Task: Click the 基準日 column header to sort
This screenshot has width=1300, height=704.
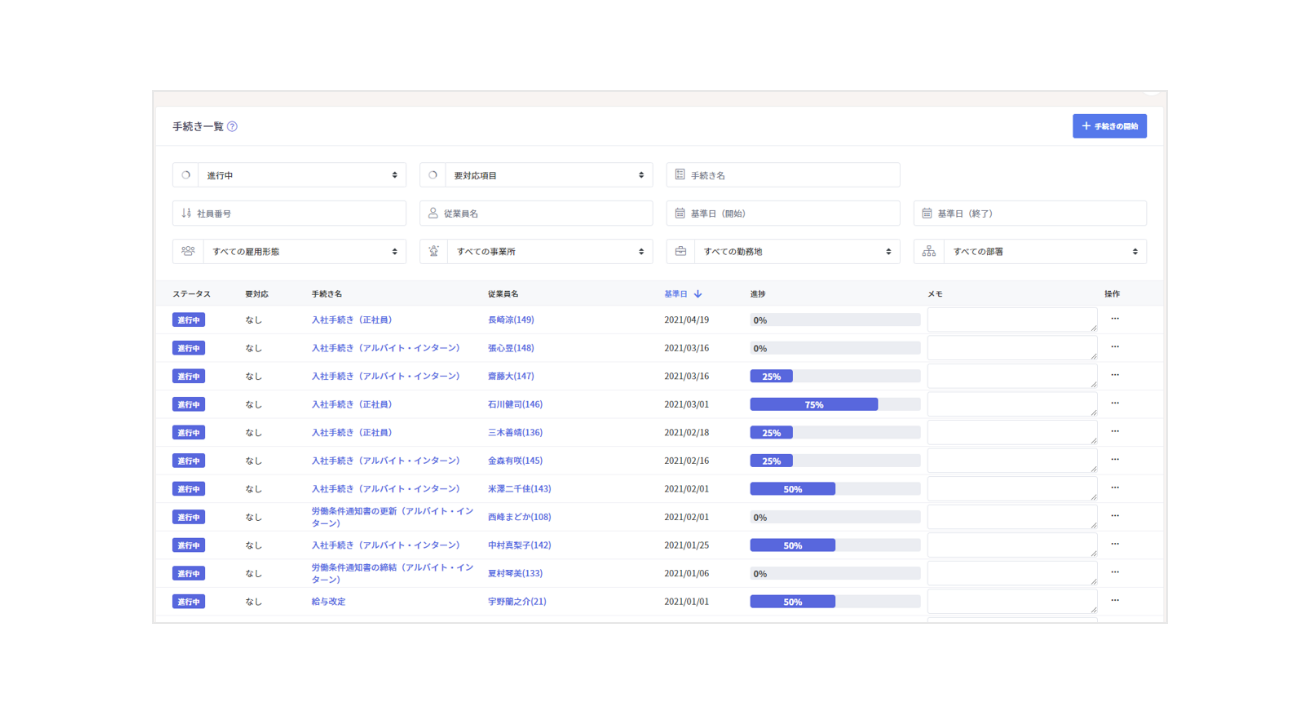Action: (675, 292)
